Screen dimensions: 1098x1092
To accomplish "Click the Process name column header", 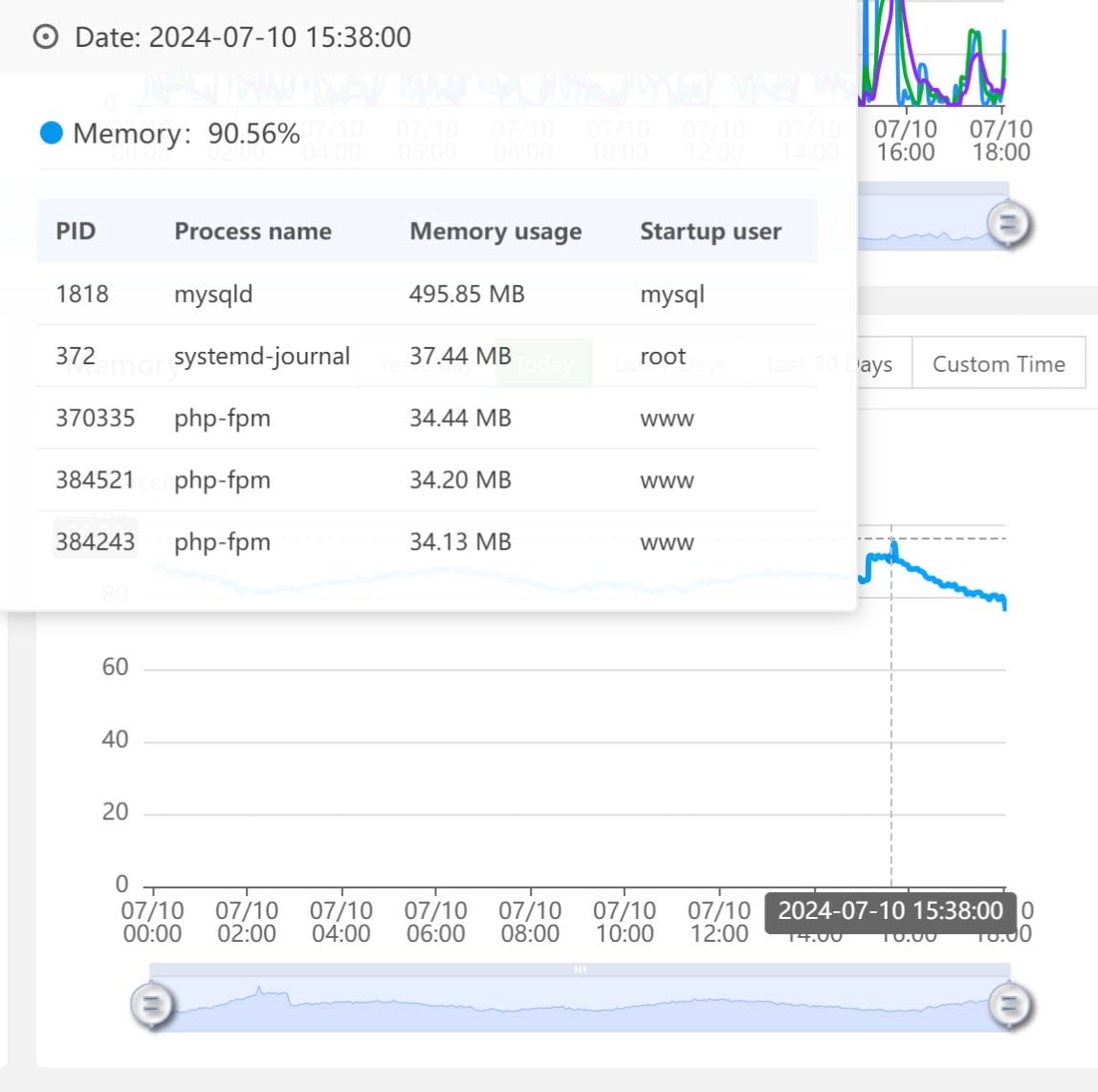I will 253,231.
